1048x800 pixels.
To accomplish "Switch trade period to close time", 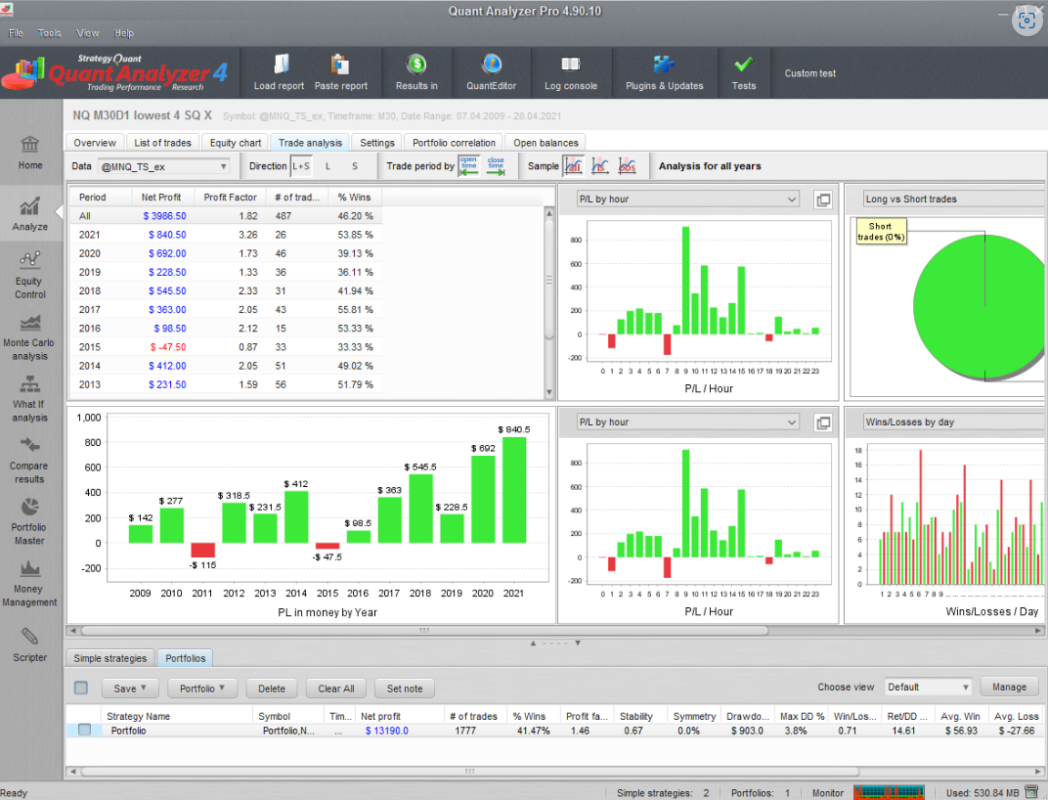I will click(496, 166).
